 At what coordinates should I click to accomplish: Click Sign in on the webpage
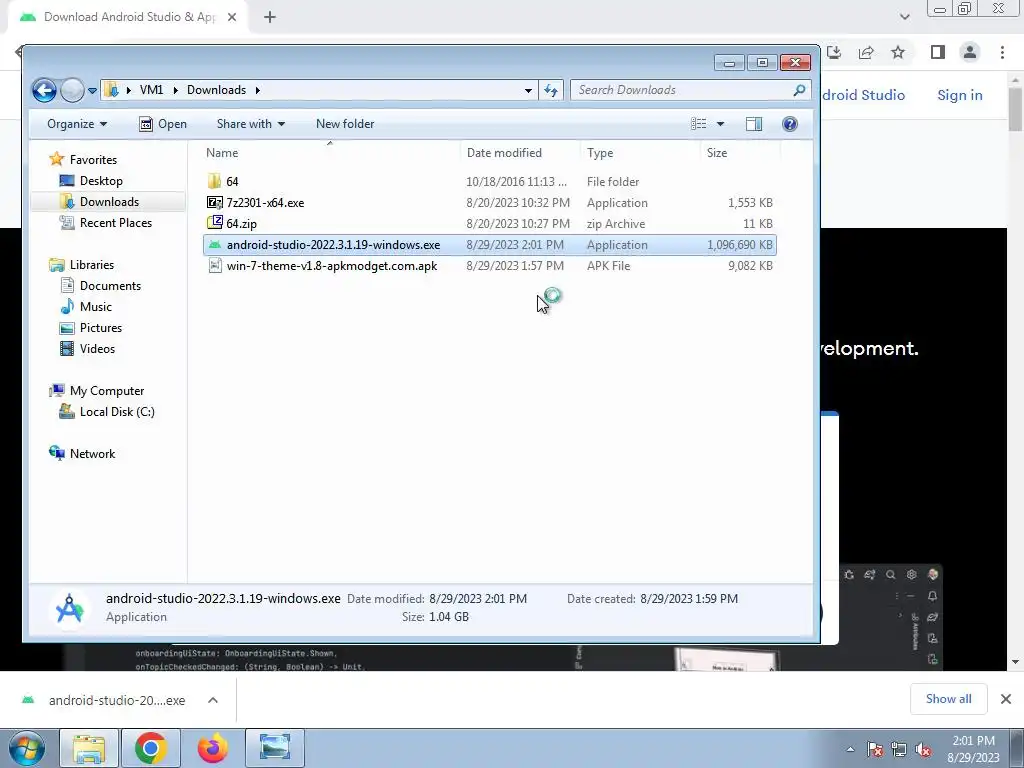[x=959, y=95]
